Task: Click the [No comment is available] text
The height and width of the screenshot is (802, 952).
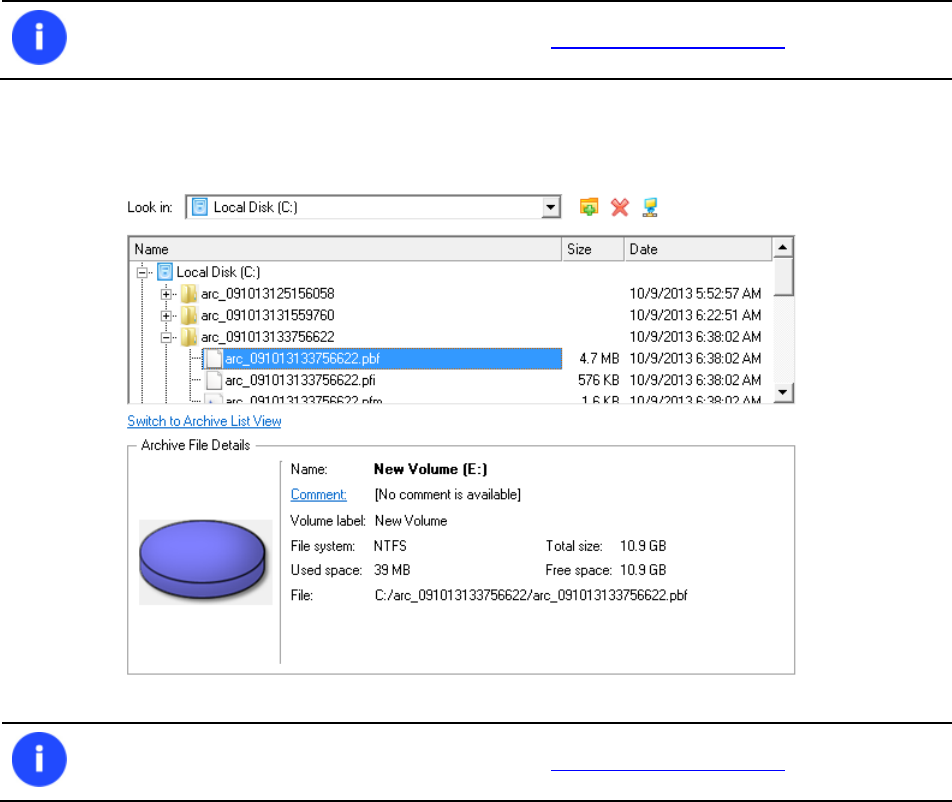Action: click(447, 495)
